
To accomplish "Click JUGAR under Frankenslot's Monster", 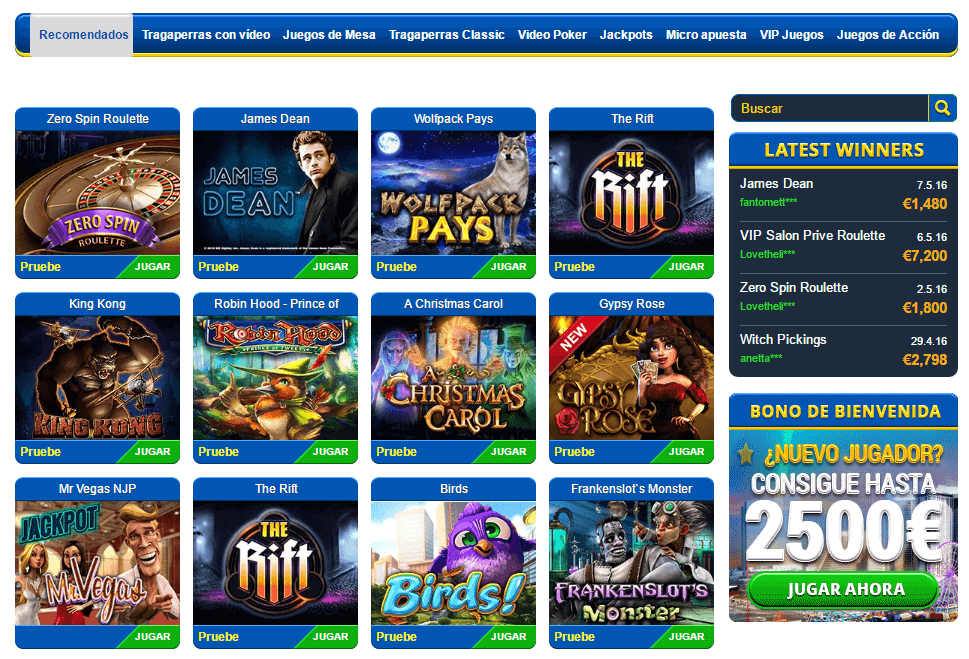I will click(x=686, y=636).
